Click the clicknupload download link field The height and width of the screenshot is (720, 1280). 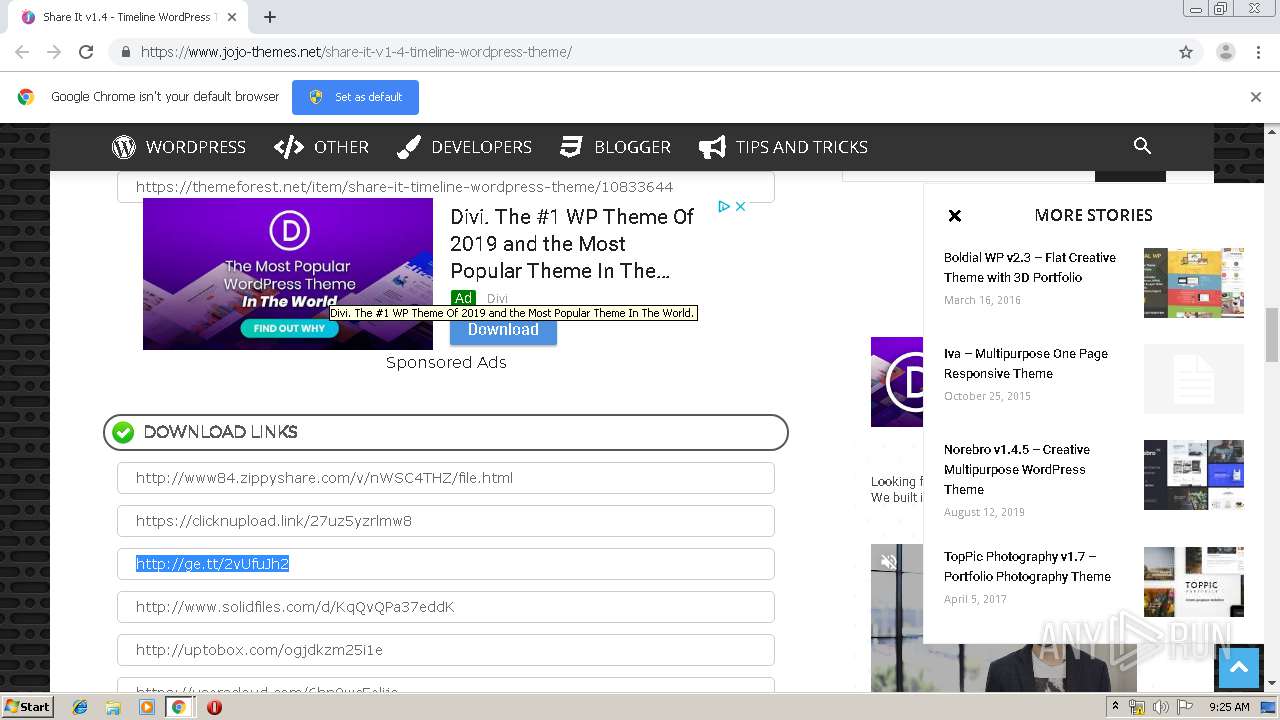click(446, 521)
